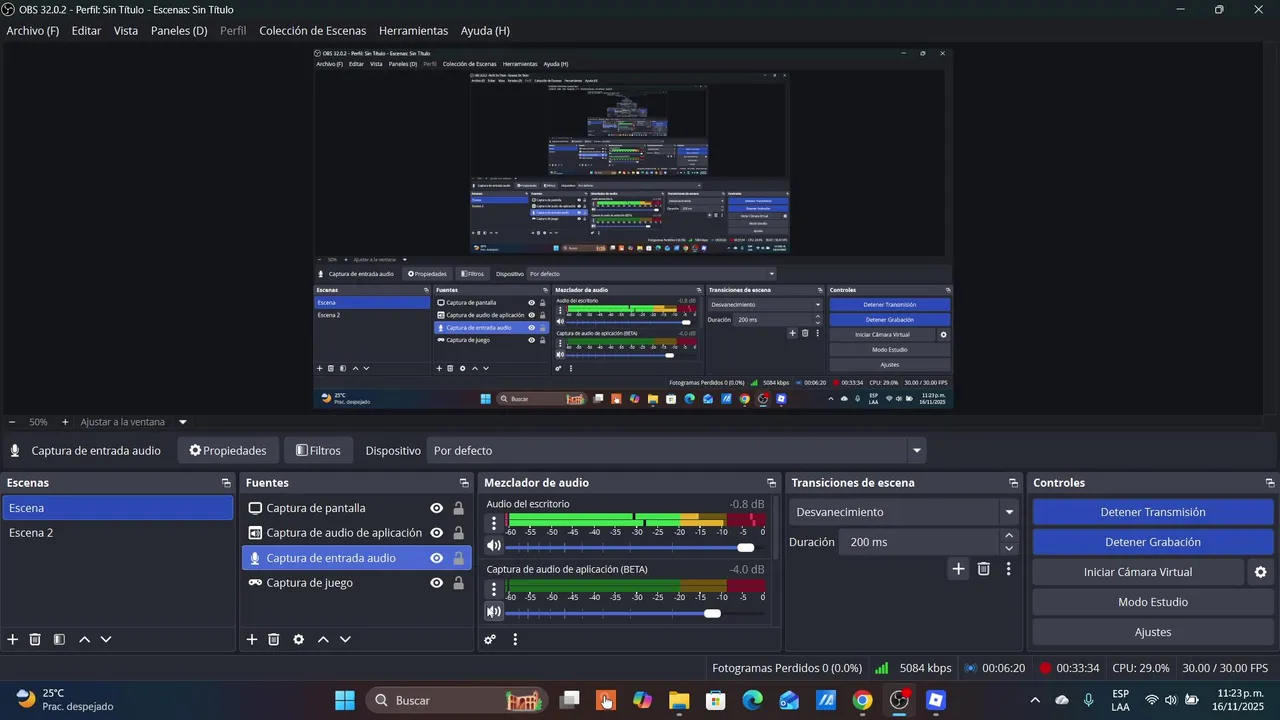Hide the Captura de juego source
The image size is (1280, 720).
tap(436, 583)
